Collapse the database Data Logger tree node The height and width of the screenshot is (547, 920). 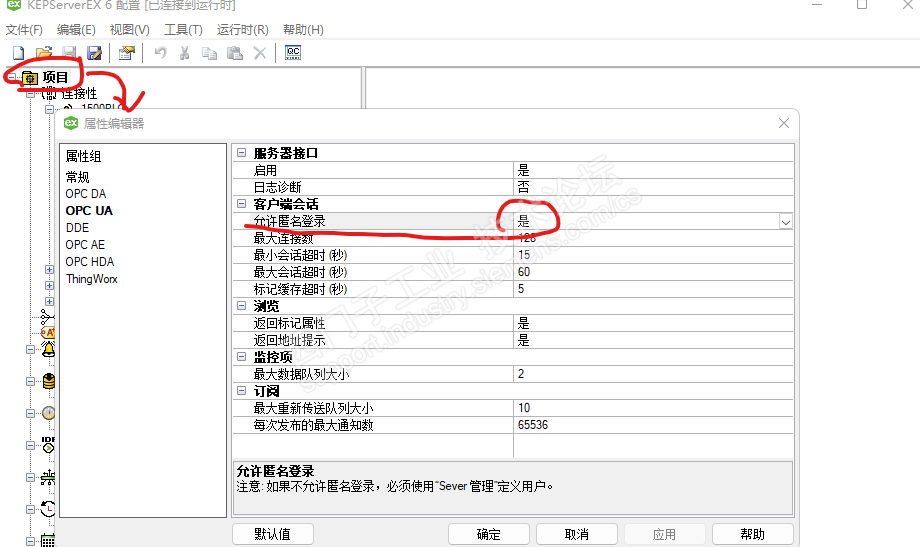point(31,381)
